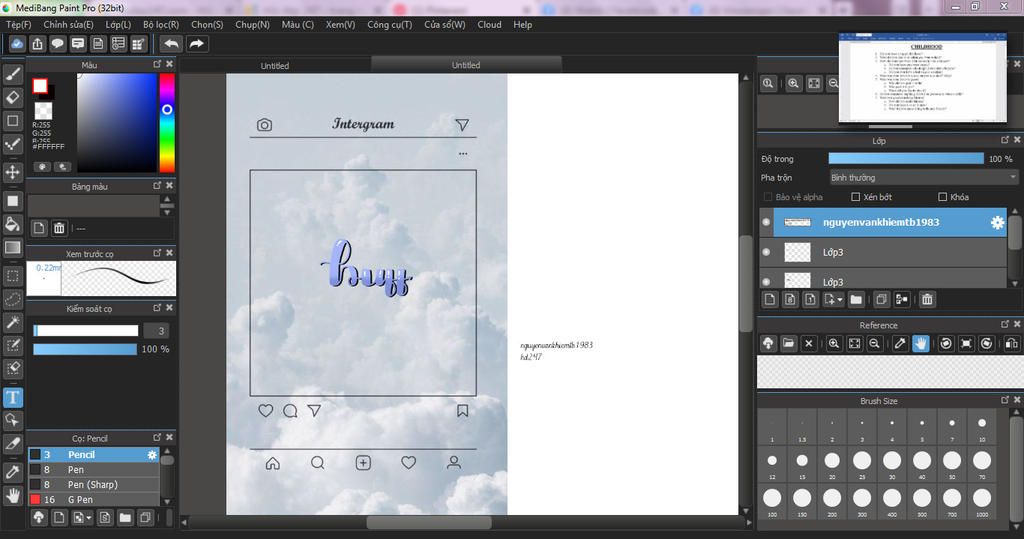1024x539 pixels.
Task: Select the Bucket fill tool
Action: (12, 224)
